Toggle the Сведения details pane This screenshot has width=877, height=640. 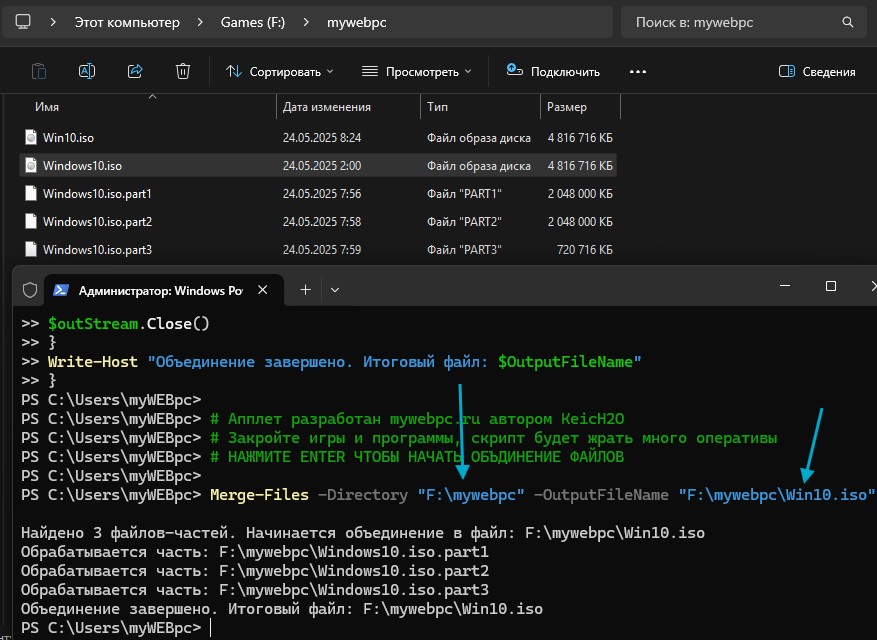[817, 72]
